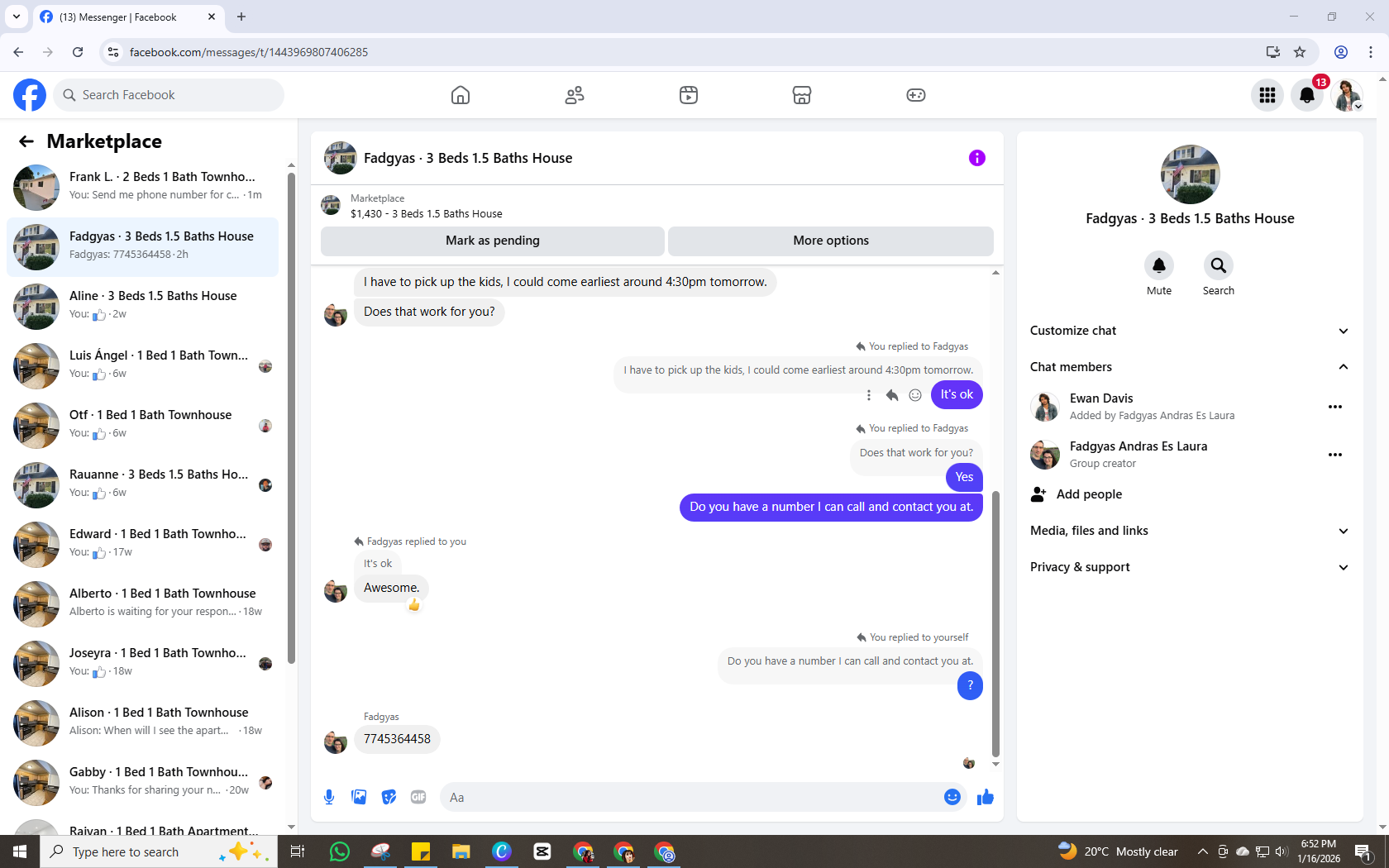
Task: Click the Facebook logo
Action: pos(30,95)
